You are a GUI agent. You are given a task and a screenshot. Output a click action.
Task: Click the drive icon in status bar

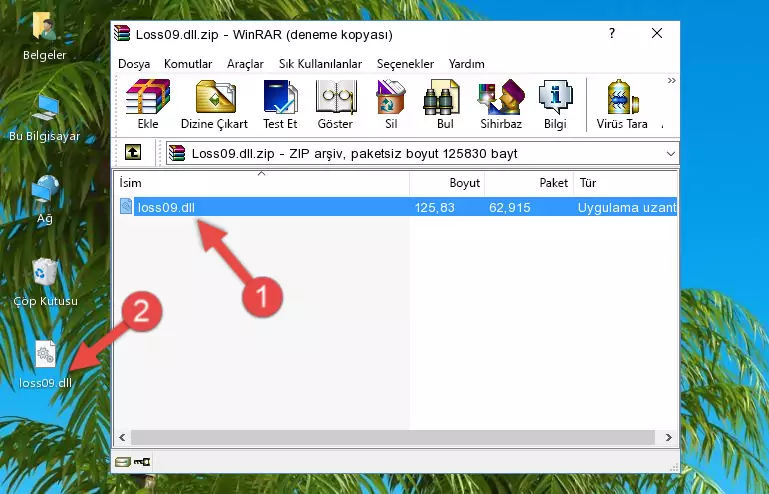(x=122, y=462)
